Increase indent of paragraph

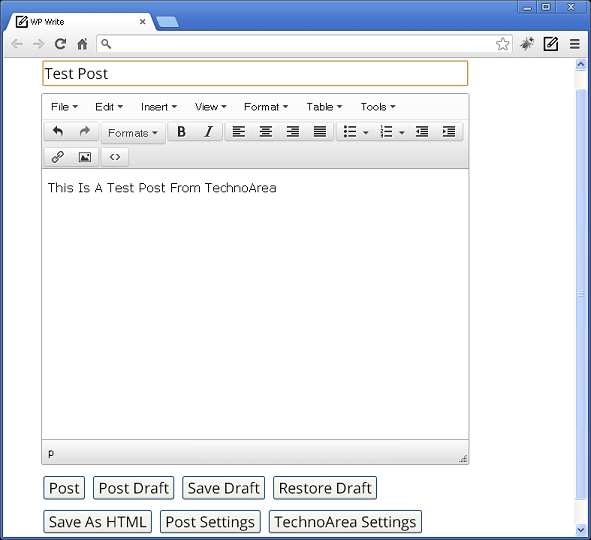[449, 132]
